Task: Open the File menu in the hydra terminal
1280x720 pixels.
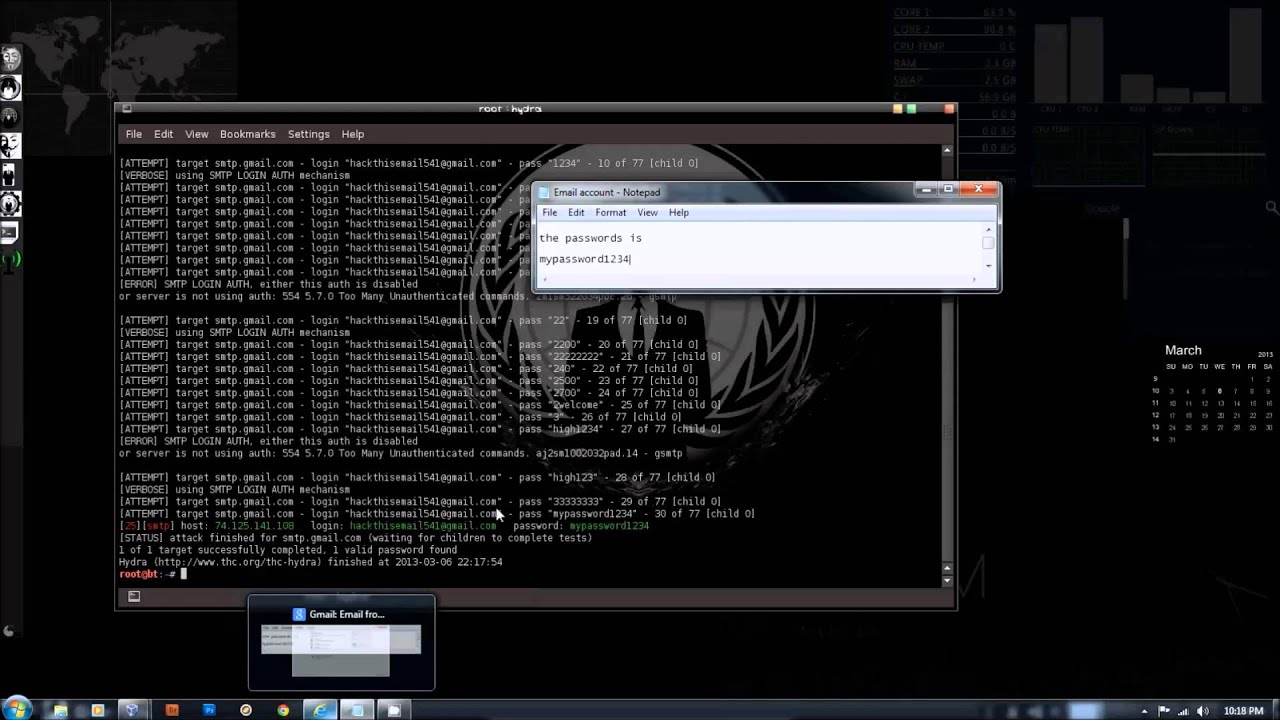Action: point(133,134)
